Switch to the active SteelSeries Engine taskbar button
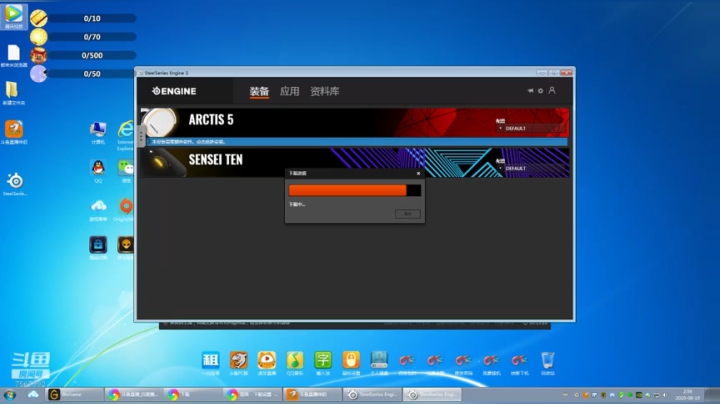The image size is (720, 404). point(432,394)
